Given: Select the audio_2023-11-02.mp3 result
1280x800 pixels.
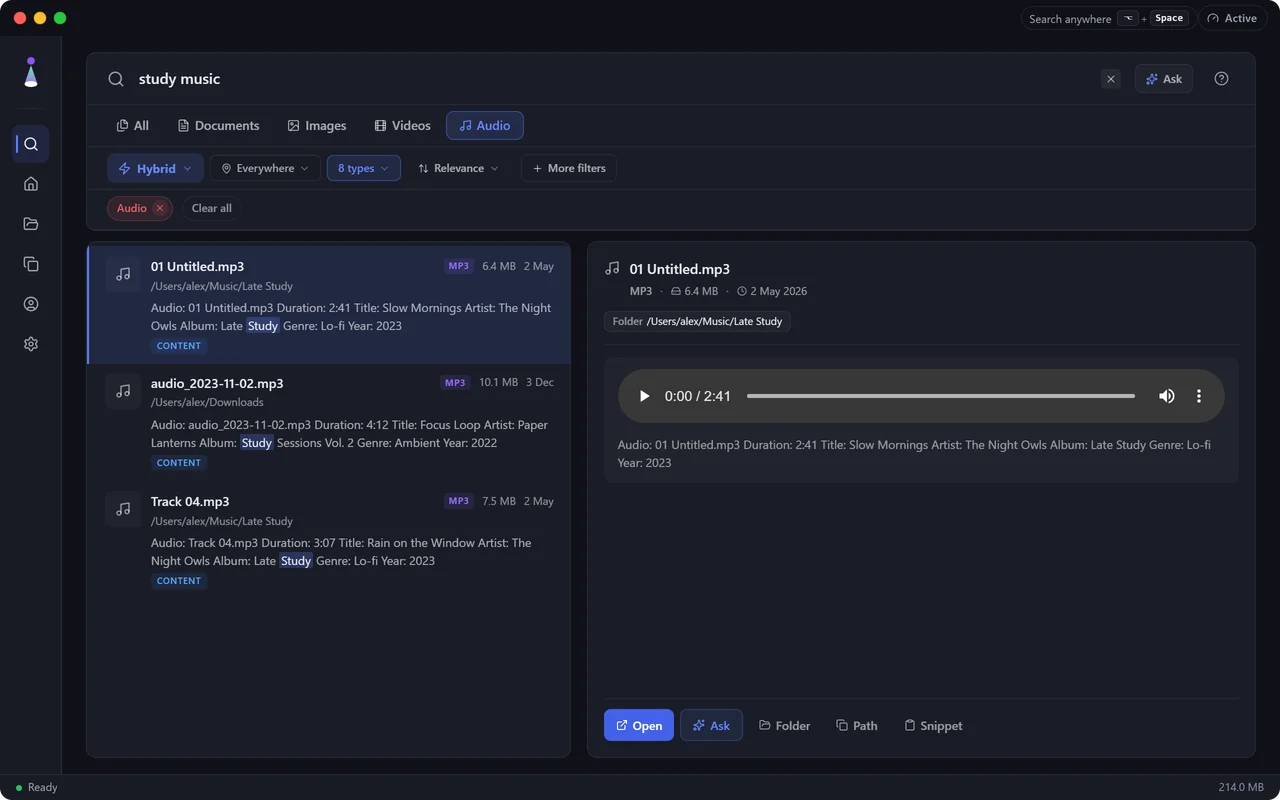Looking at the screenshot, I should point(329,423).
